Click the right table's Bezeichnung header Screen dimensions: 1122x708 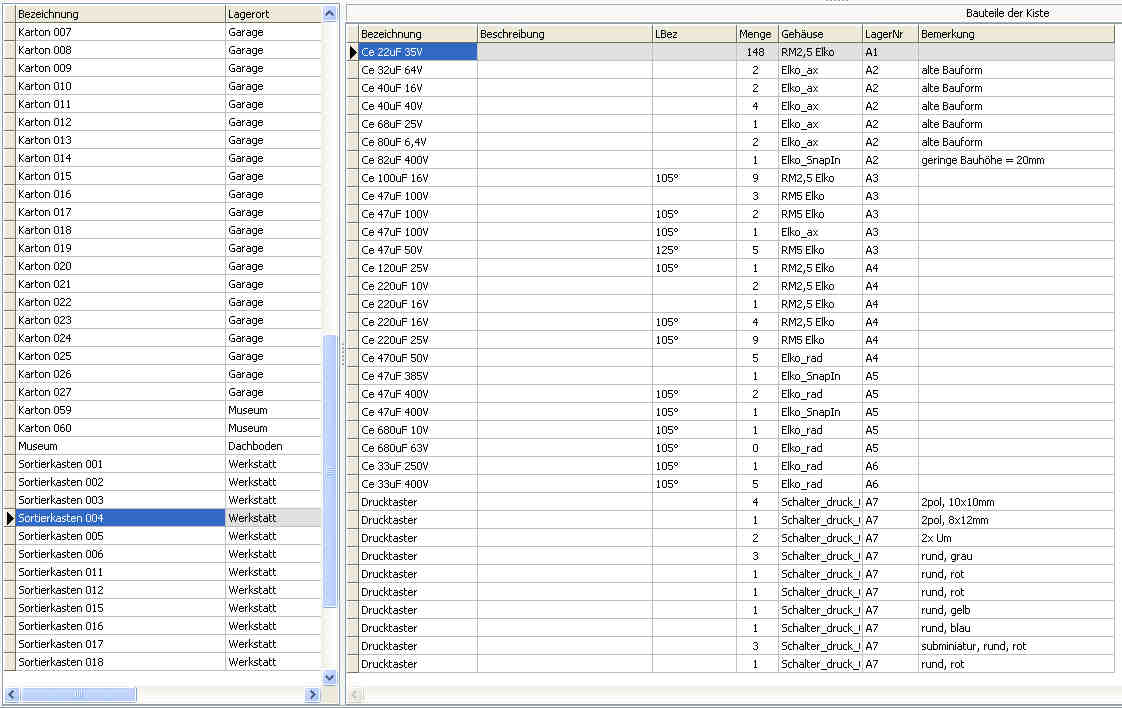tap(418, 34)
